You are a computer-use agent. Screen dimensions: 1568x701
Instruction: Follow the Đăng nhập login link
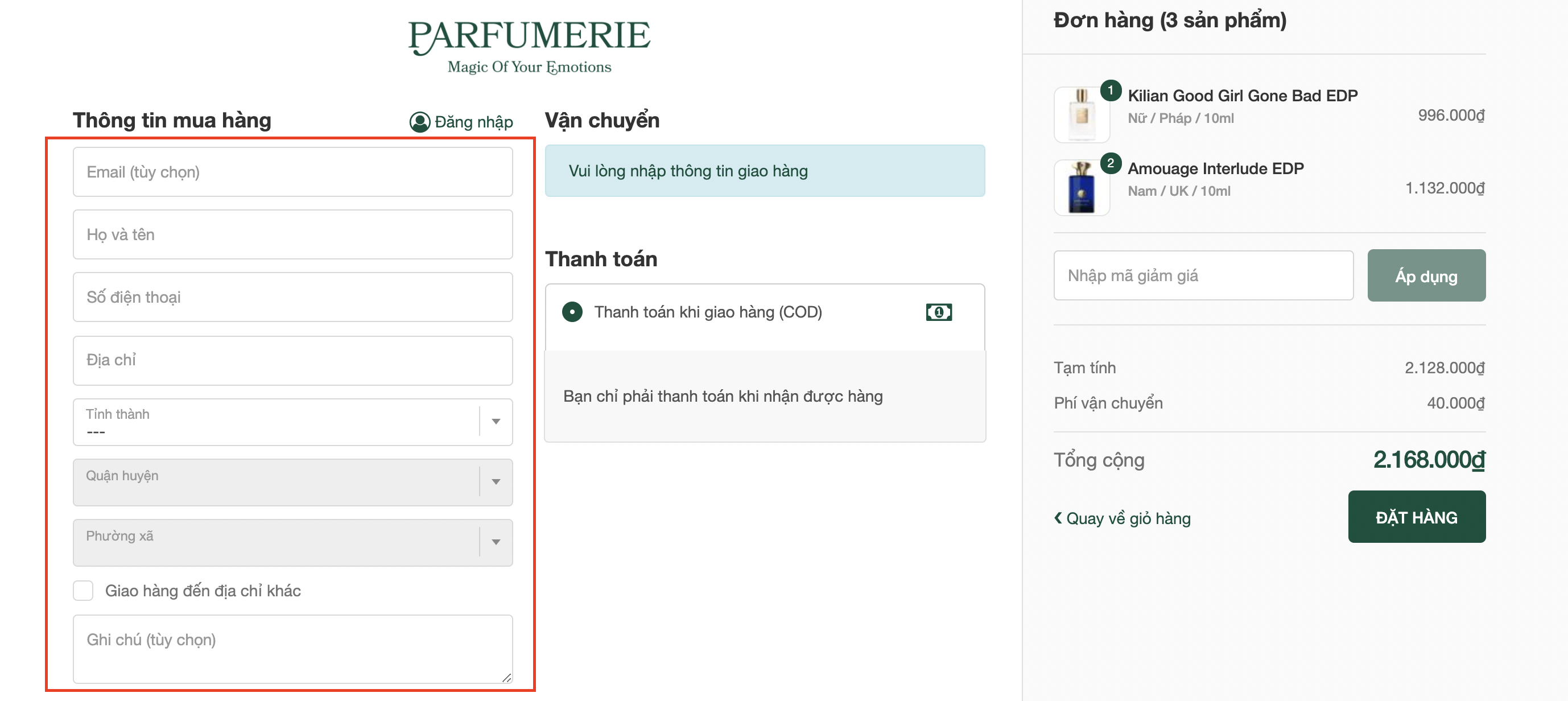[x=473, y=122]
